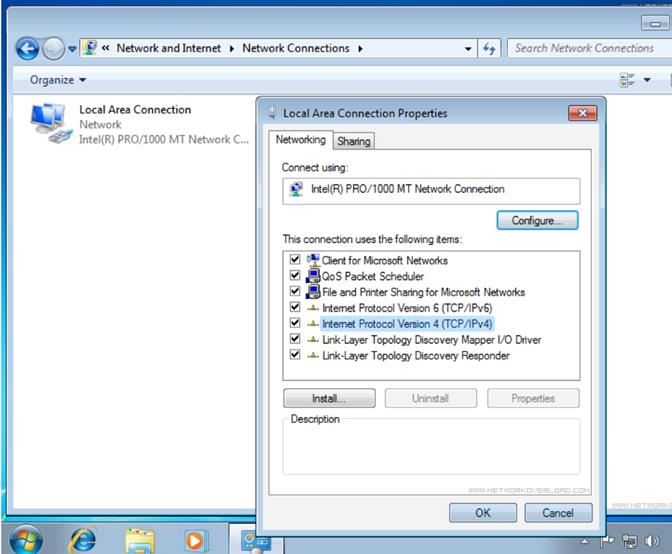This screenshot has width=672, height=554.
Task: Uncheck File and Printer Sharing checkbox
Action: tap(295, 291)
